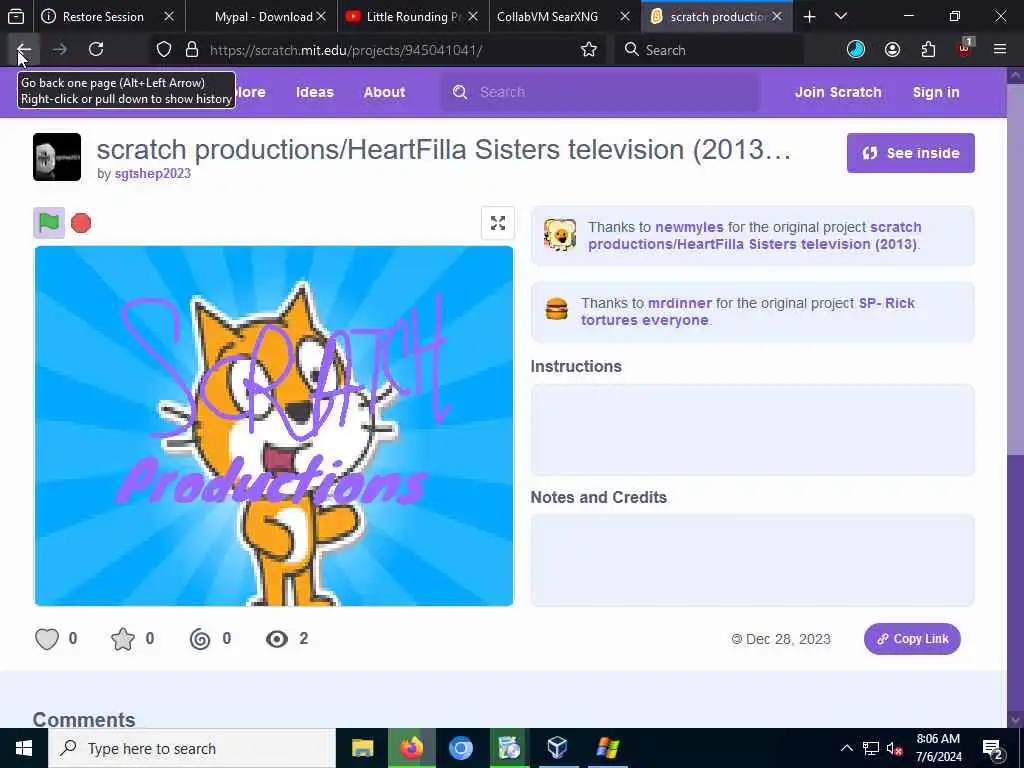Open the Firefox View icon
Screen dimensions: 1024x768
(x=16, y=16)
